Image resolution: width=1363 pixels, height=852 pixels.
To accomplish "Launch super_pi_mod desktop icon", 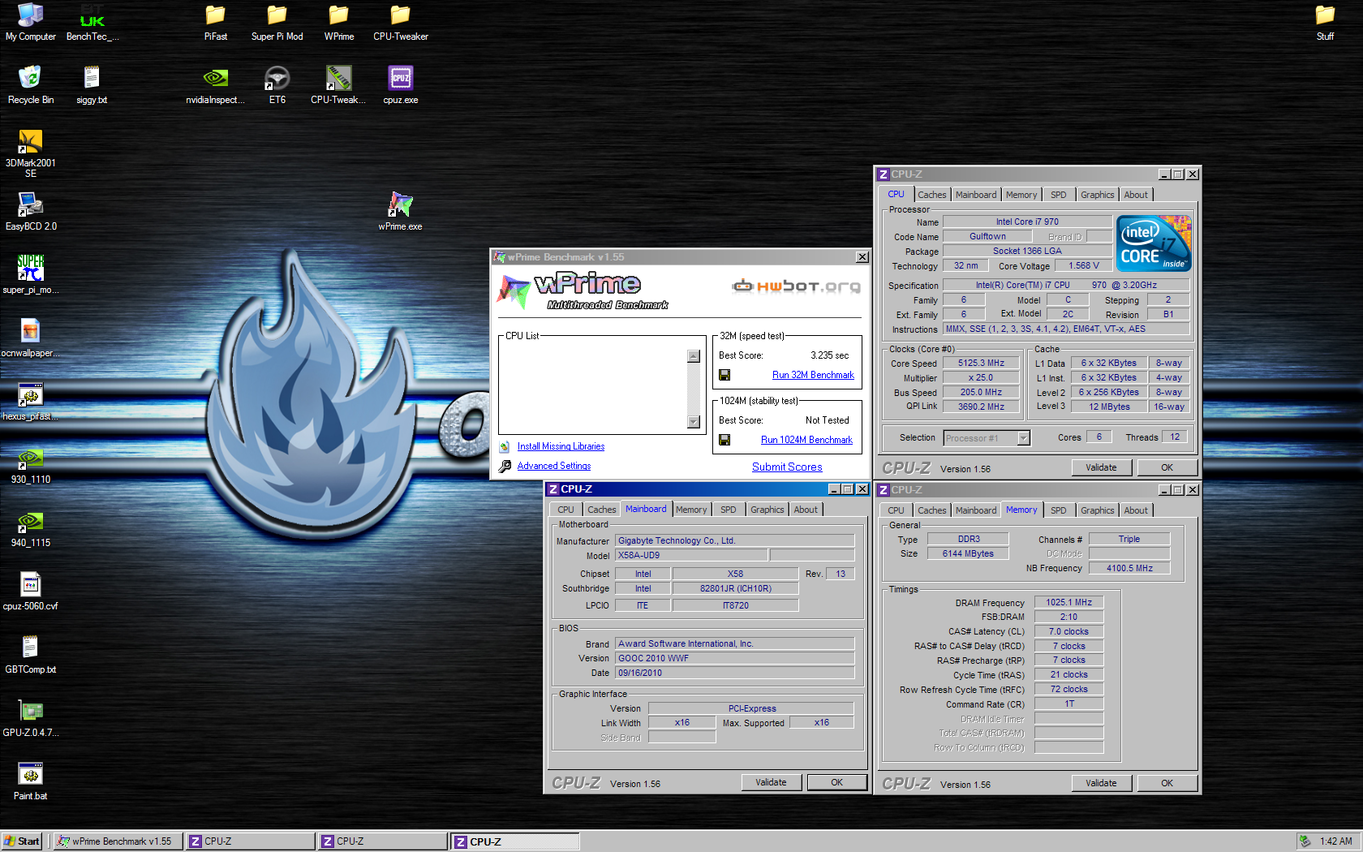I will (30, 275).
